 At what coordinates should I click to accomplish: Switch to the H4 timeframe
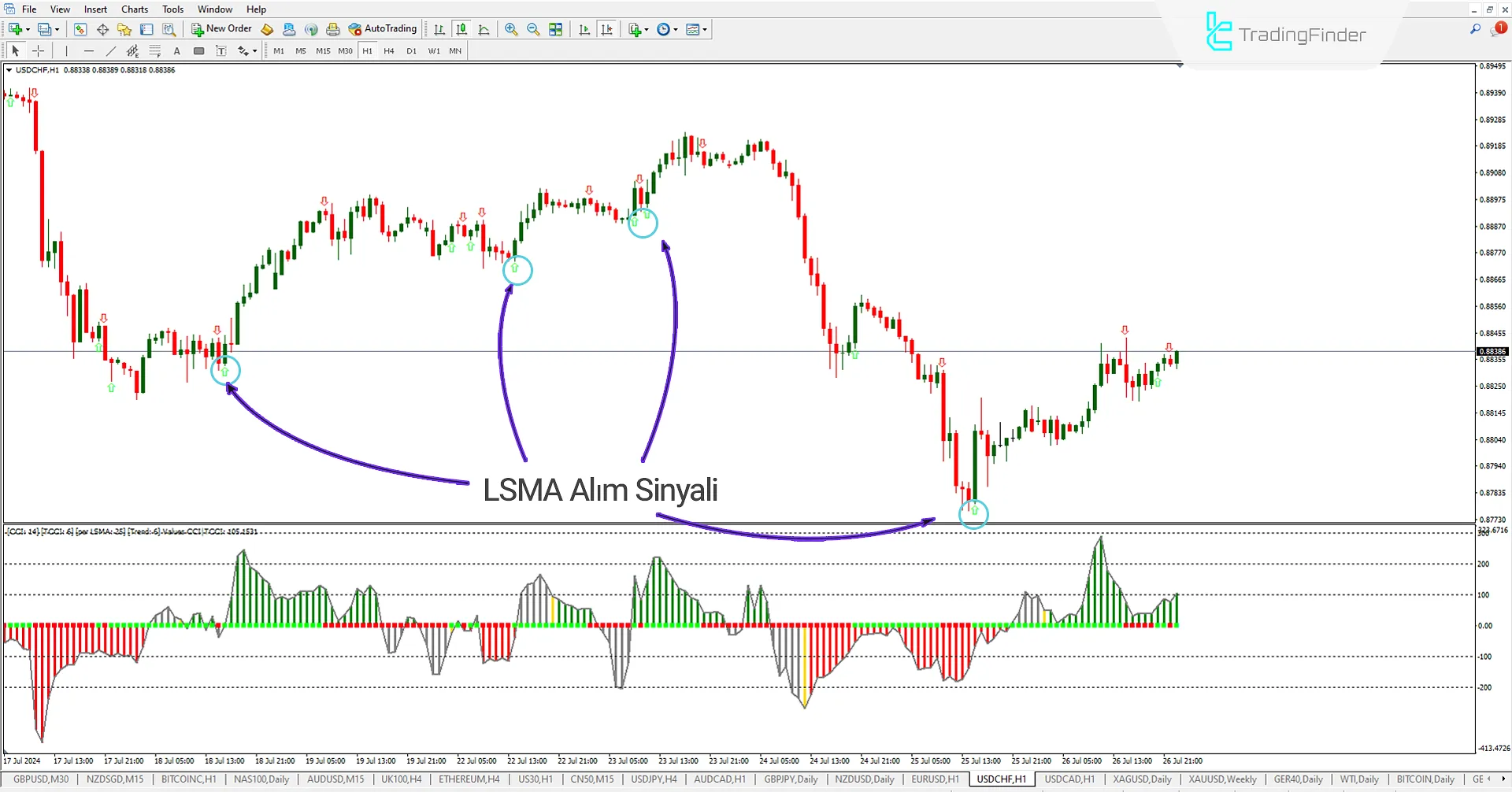388,50
